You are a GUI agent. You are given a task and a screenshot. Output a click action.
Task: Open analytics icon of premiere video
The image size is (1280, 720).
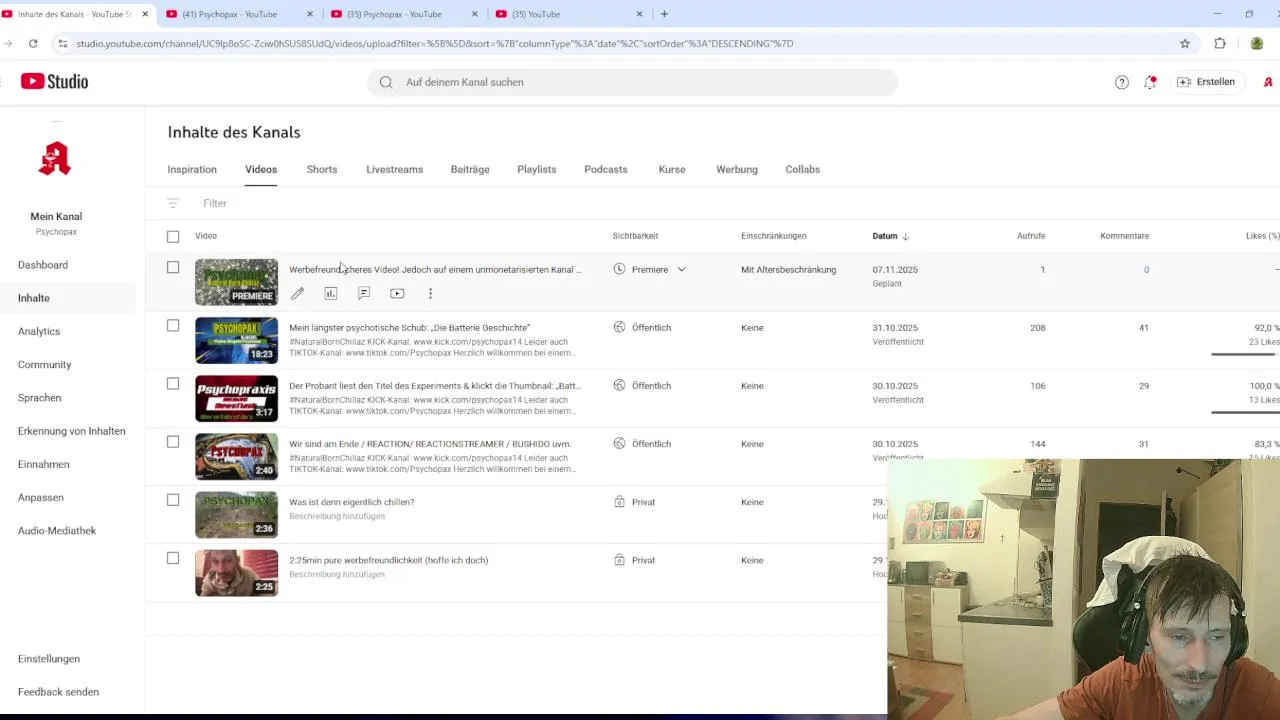[x=331, y=293]
